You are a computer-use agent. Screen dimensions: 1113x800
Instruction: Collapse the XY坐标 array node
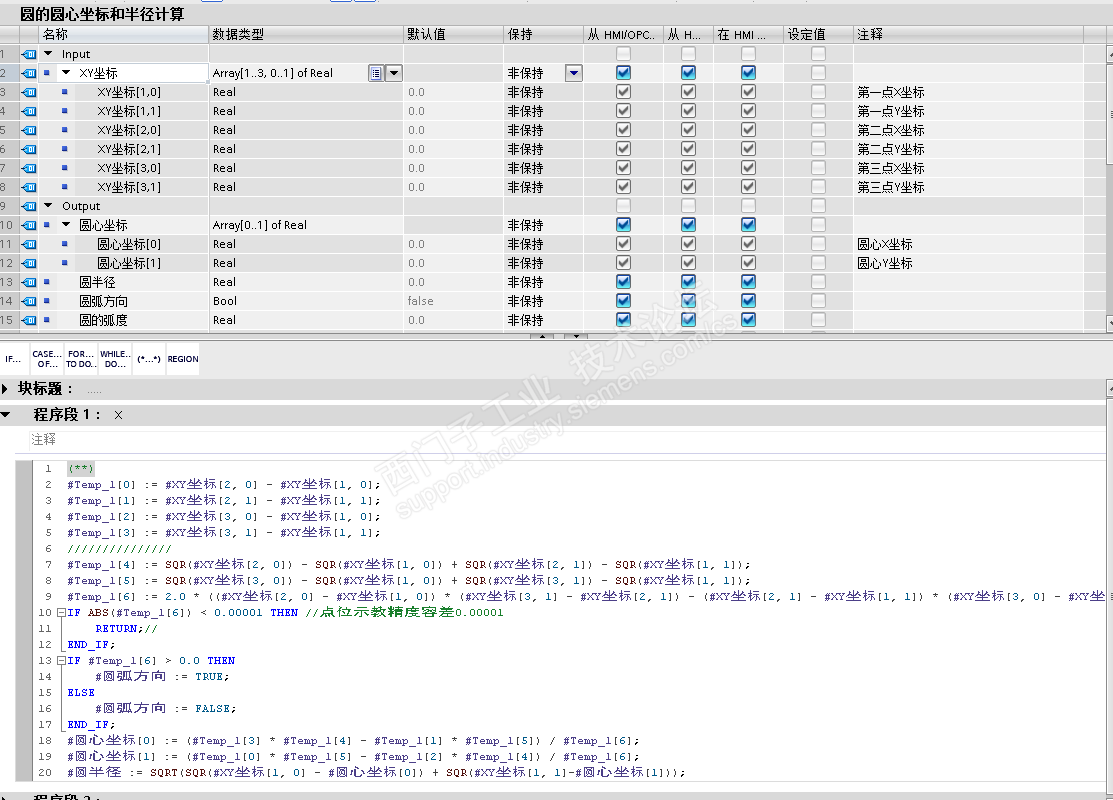coord(66,73)
